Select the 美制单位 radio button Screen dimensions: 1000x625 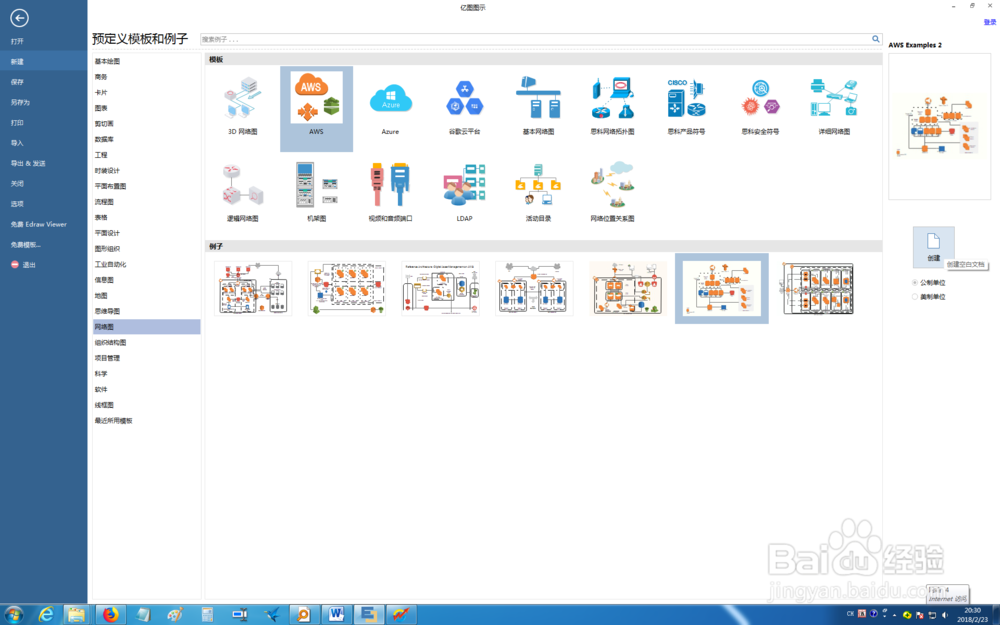tap(915, 297)
